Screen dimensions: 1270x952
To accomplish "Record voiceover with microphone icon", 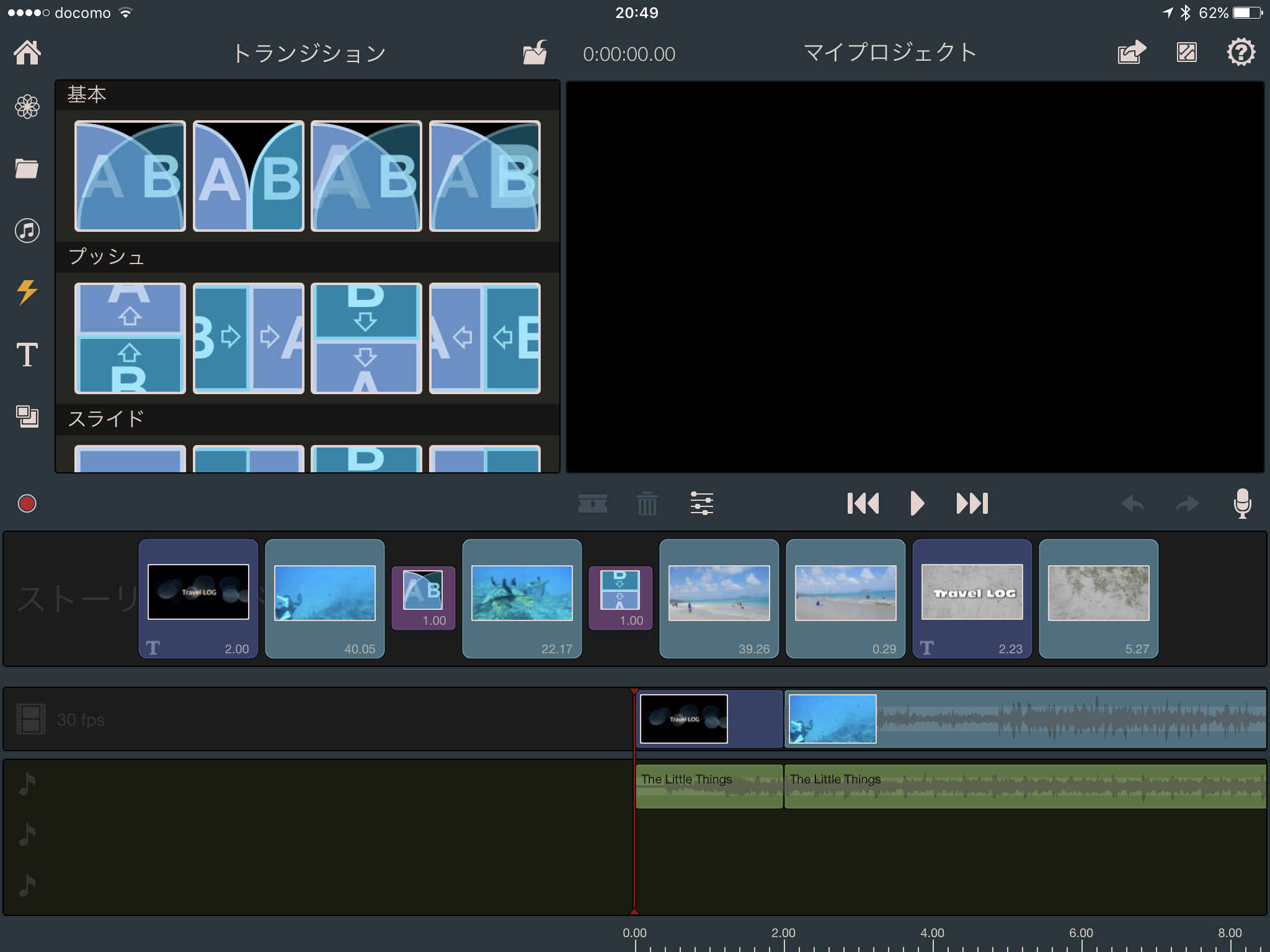I will 1242,503.
